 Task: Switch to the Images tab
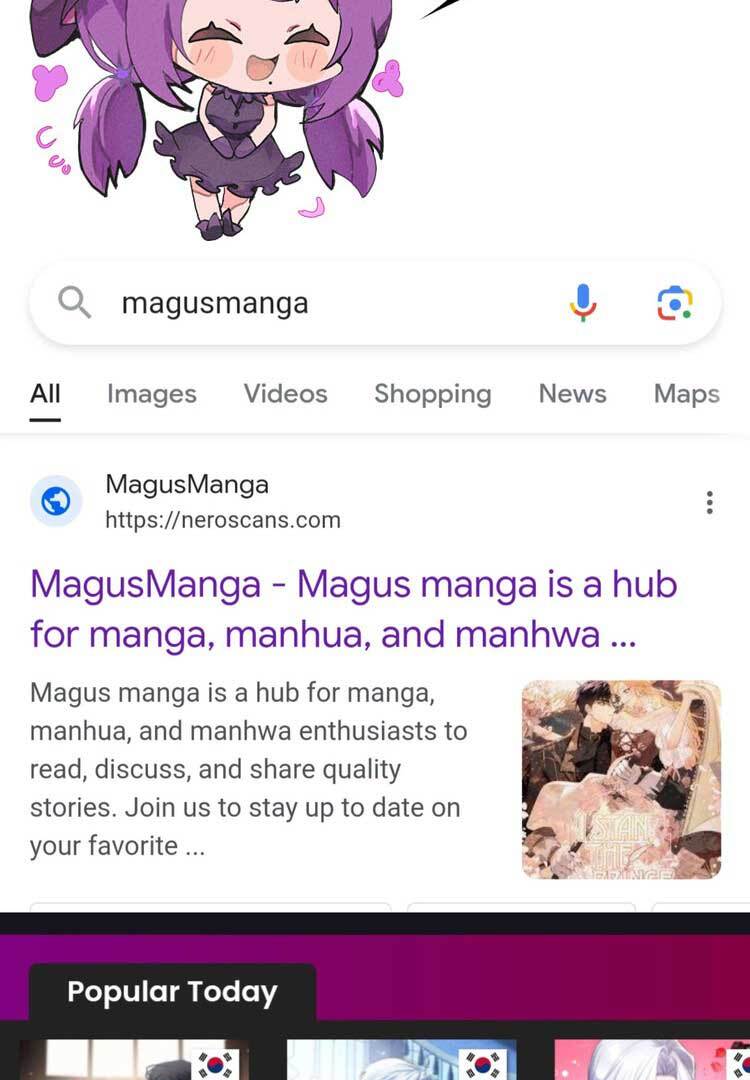152,394
